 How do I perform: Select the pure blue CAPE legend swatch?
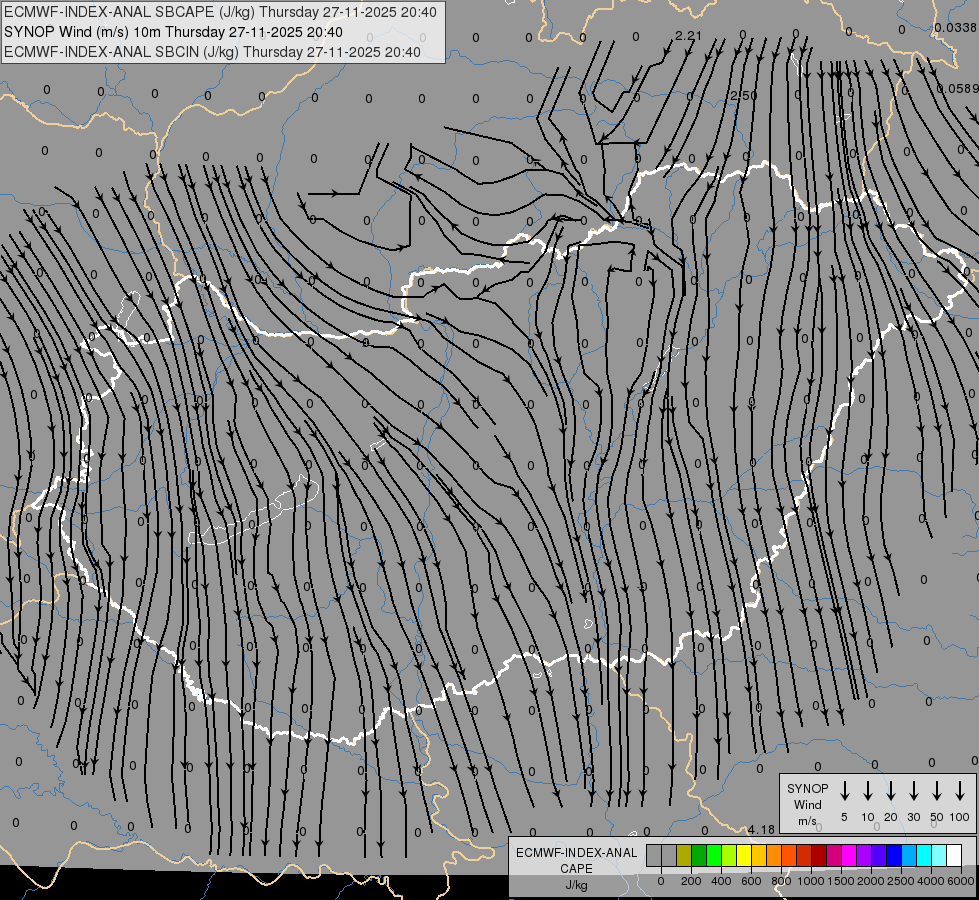coord(894,855)
